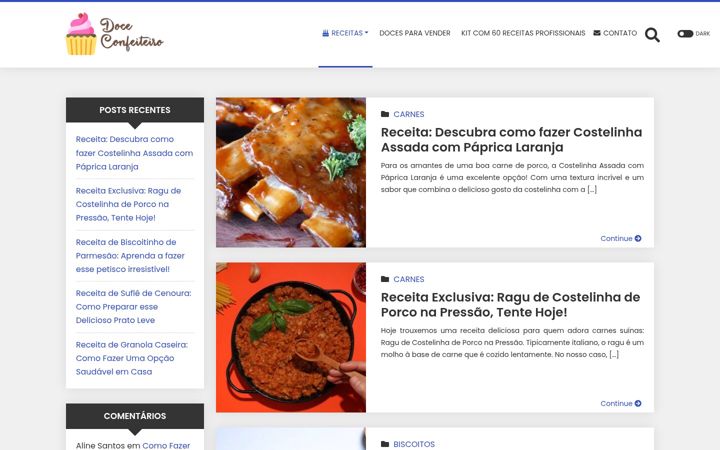Open article title Costelinha Assada com Páprica Laranja

click(511, 140)
